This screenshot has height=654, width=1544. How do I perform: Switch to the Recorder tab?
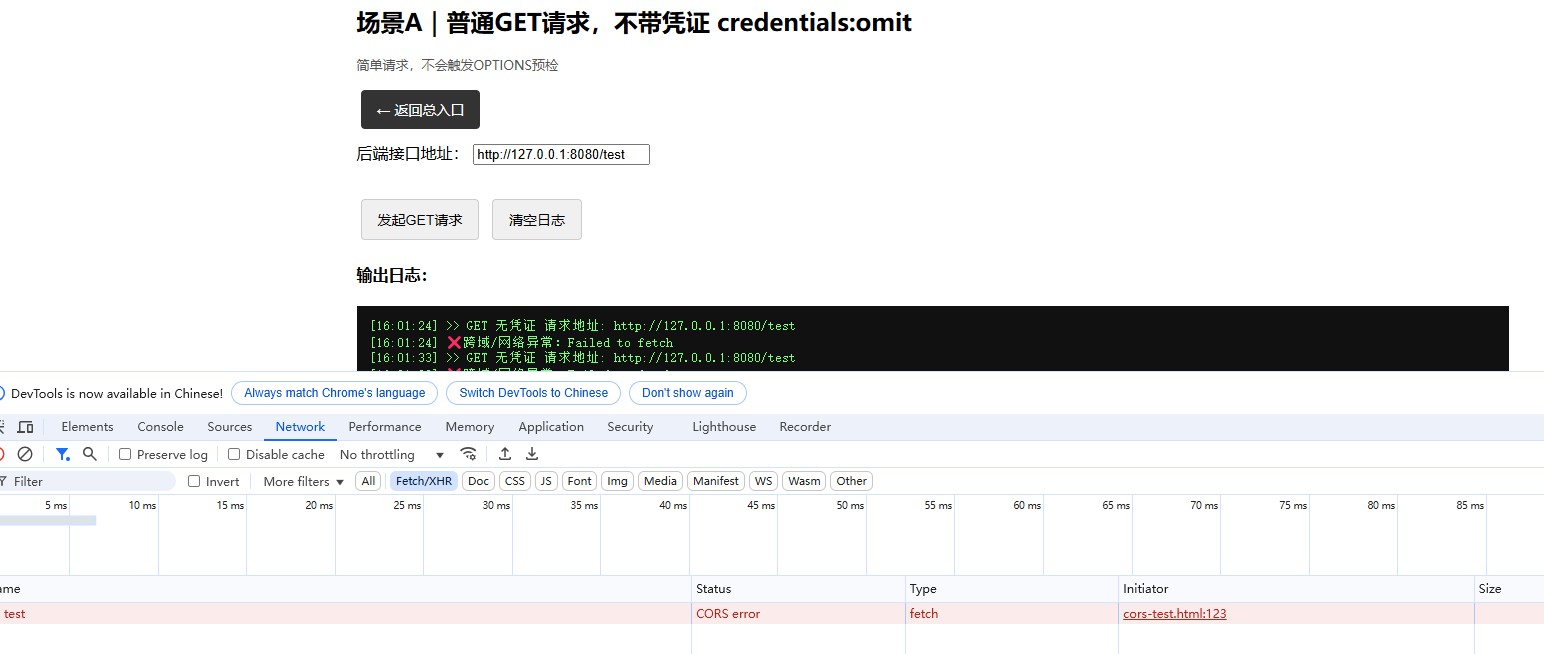coord(805,427)
